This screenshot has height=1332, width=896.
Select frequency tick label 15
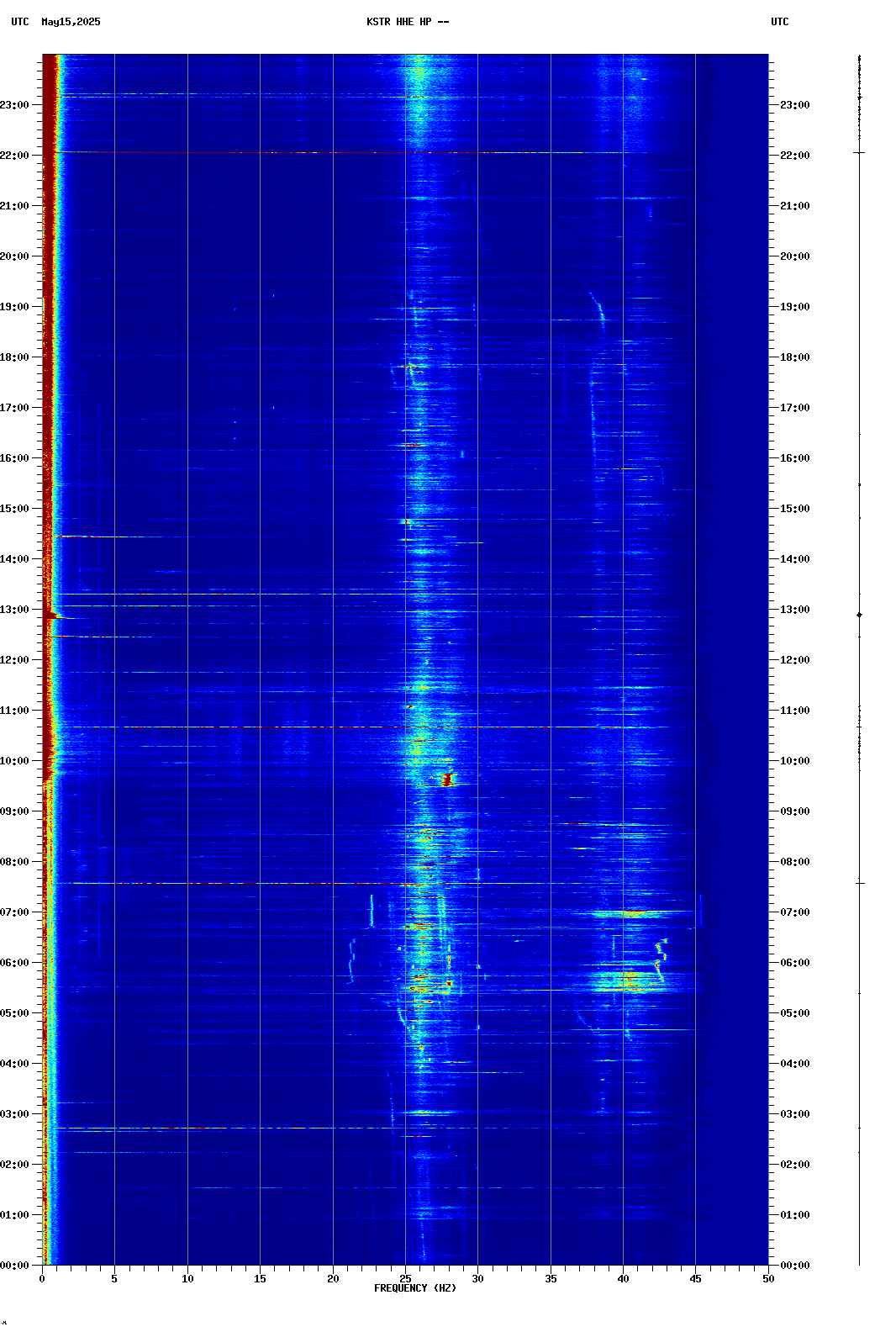pos(260,1279)
